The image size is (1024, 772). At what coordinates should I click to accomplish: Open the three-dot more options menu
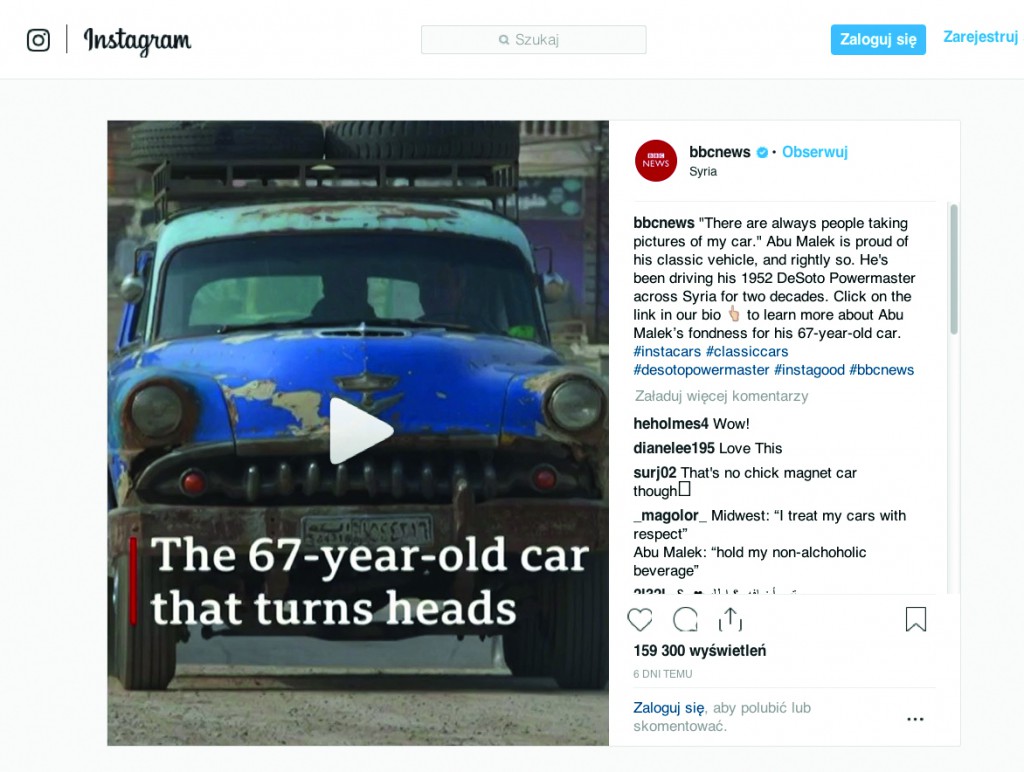click(915, 719)
